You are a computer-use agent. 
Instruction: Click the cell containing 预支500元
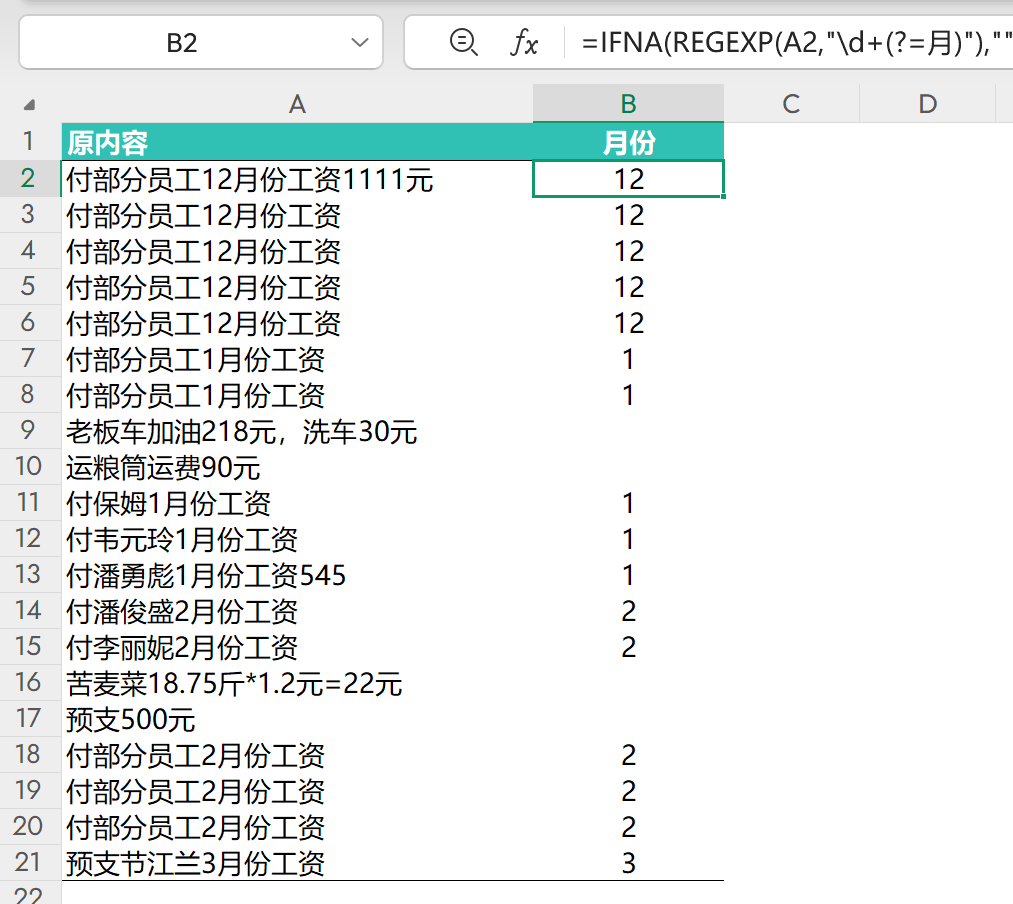pyautogui.click(x=296, y=719)
